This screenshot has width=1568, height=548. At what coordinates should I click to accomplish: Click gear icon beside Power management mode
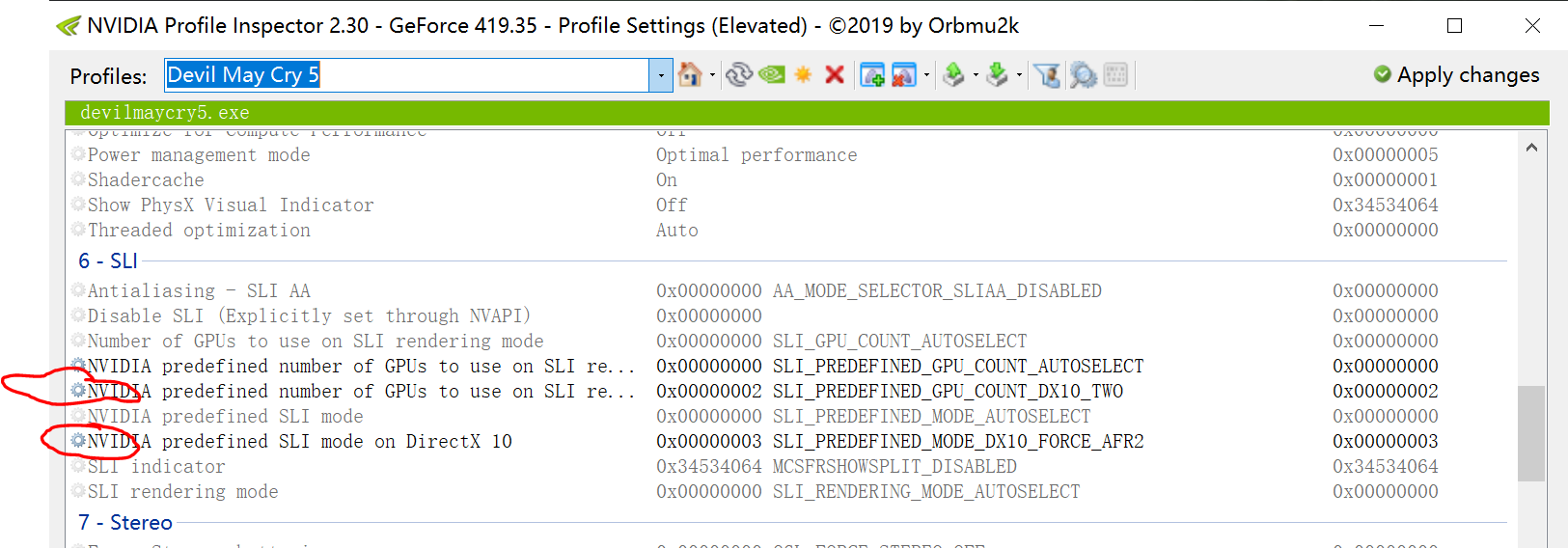[78, 154]
